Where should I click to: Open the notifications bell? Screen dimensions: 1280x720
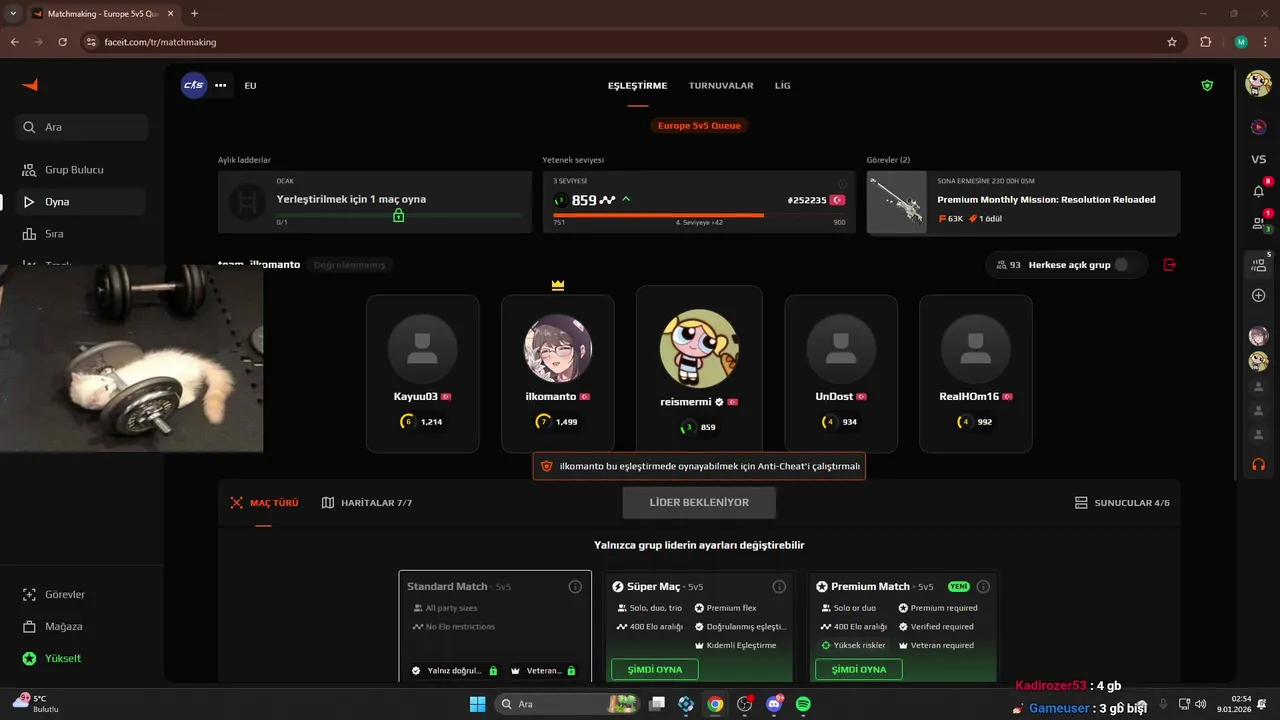tap(1258, 191)
